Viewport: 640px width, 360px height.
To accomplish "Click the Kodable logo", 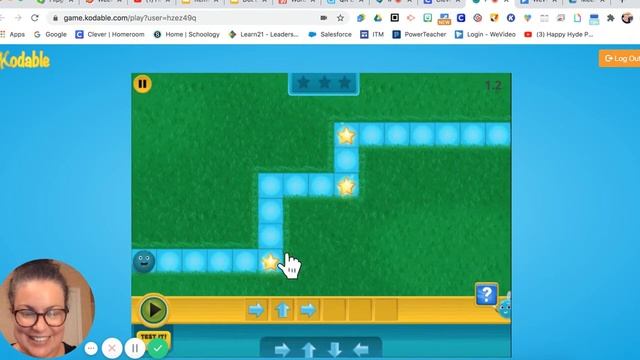I will (x=25, y=61).
